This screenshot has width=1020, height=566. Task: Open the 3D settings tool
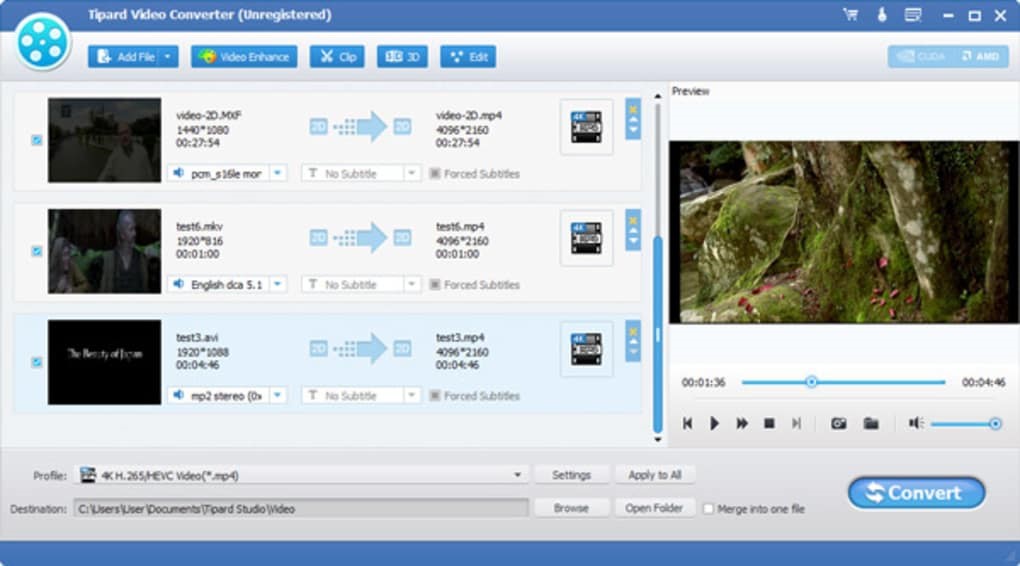tap(402, 57)
